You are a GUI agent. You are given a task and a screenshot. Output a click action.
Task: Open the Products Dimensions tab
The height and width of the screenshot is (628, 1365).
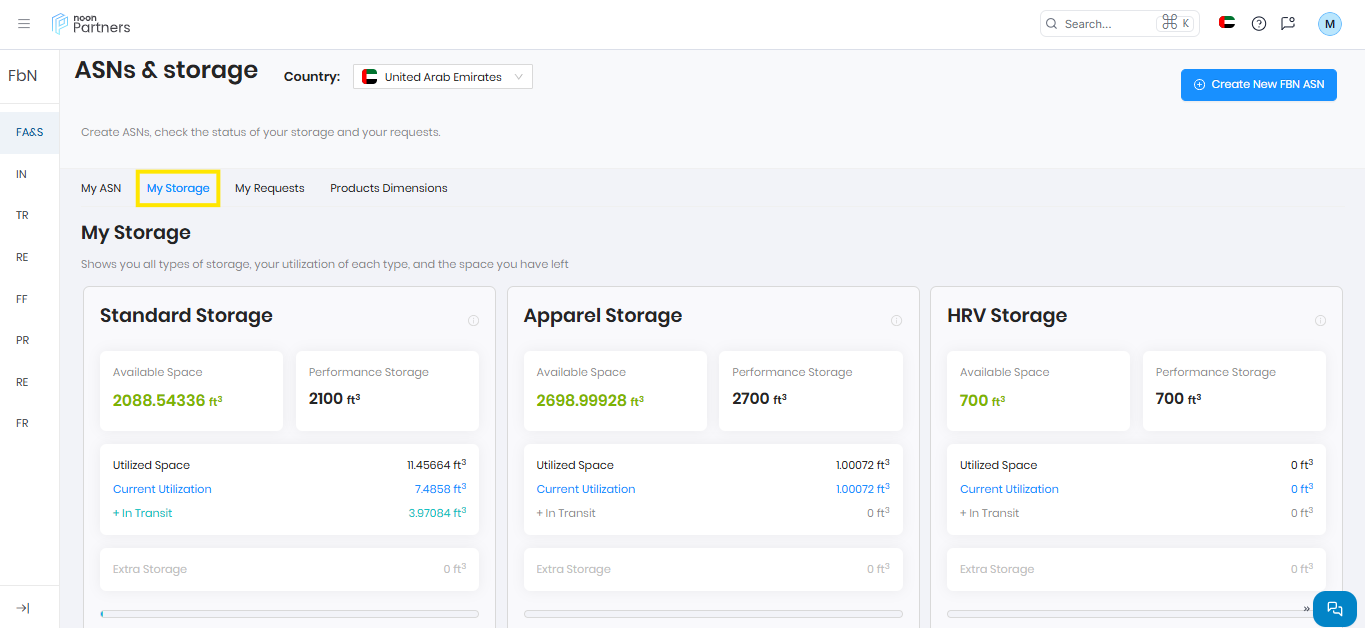pos(389,188)
